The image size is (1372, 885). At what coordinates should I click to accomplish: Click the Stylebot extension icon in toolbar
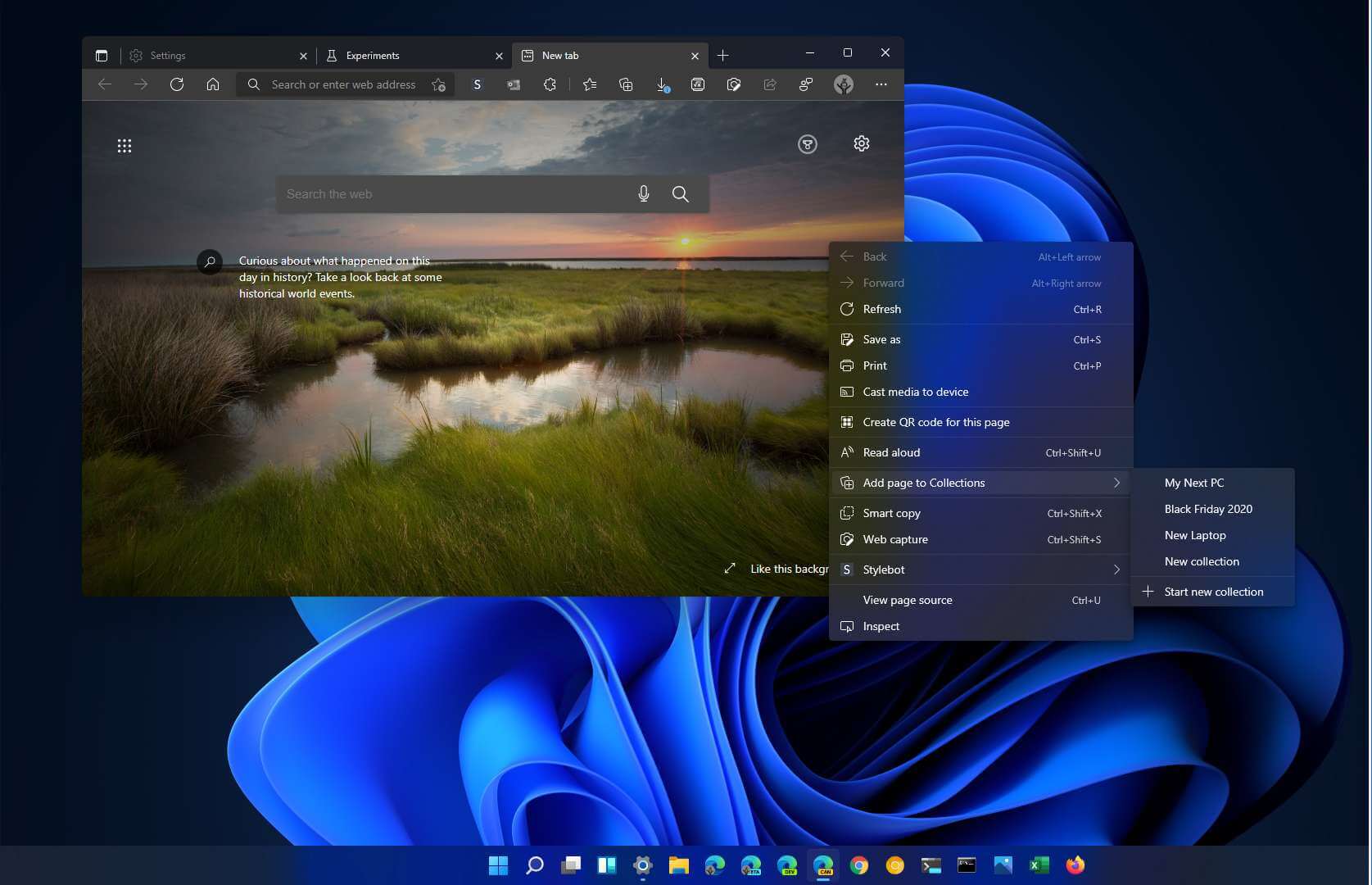tap(478, 84)
